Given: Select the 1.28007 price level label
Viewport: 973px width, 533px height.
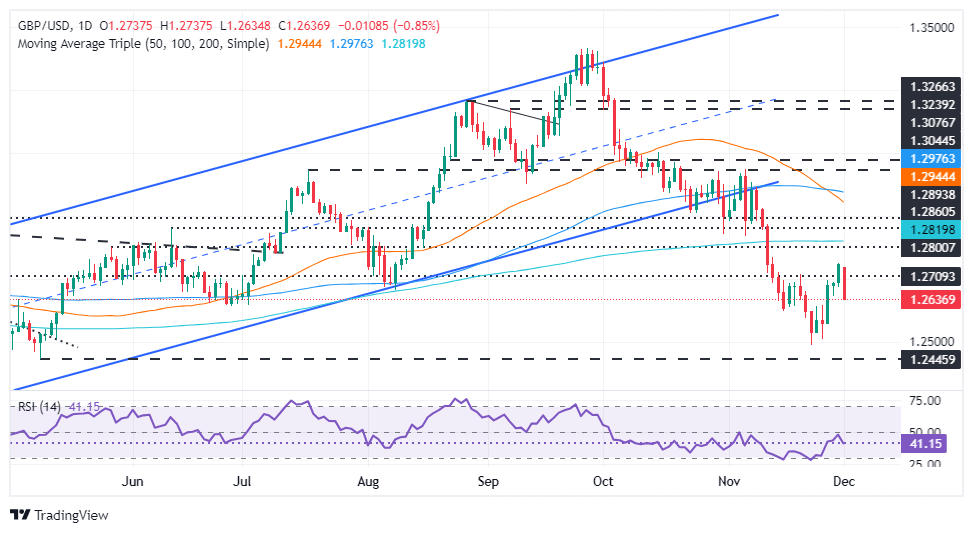Looking at the screenshot, I should tap(931, 247).
